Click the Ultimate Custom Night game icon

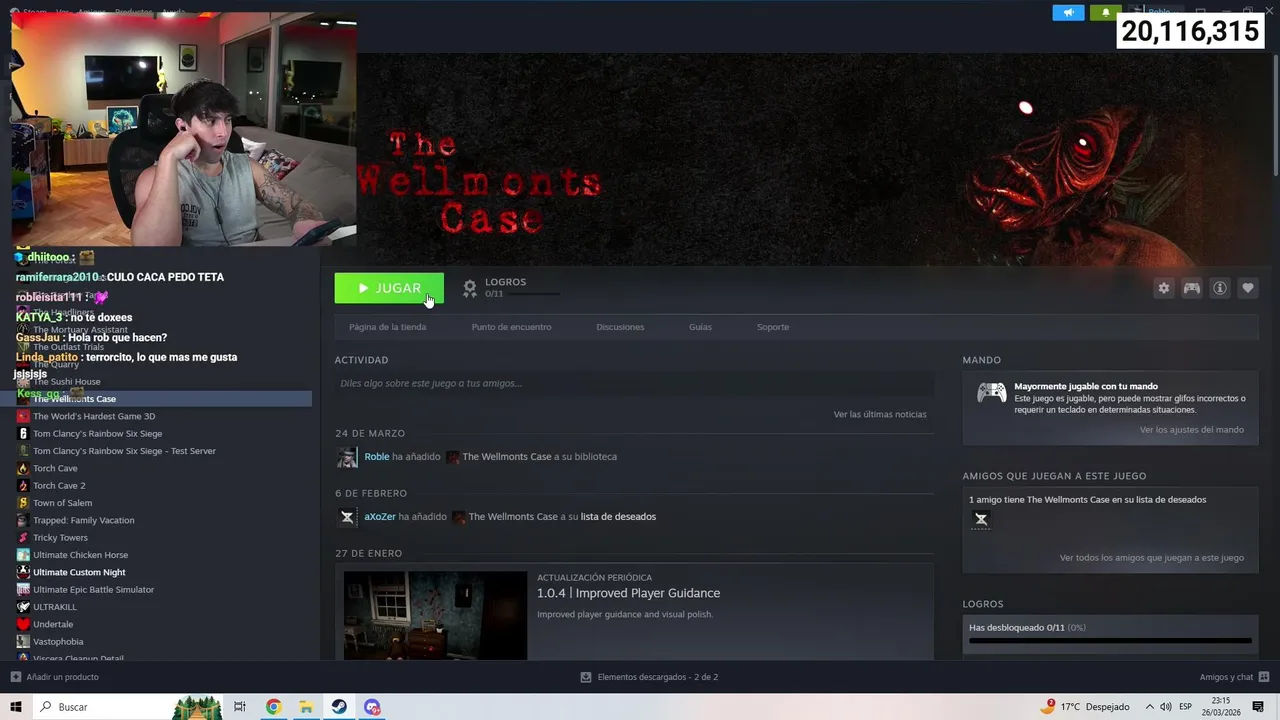coord(23,572)
